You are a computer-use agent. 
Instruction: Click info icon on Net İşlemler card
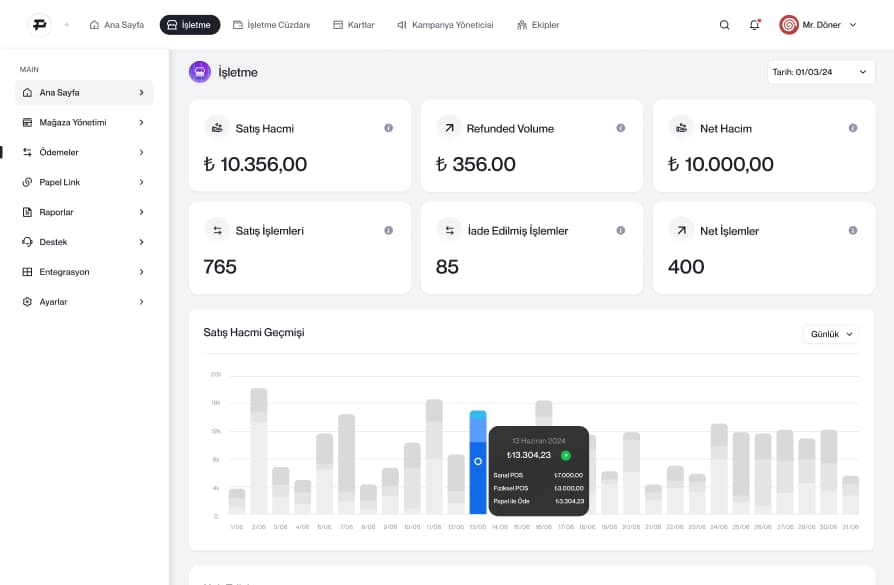852,230
